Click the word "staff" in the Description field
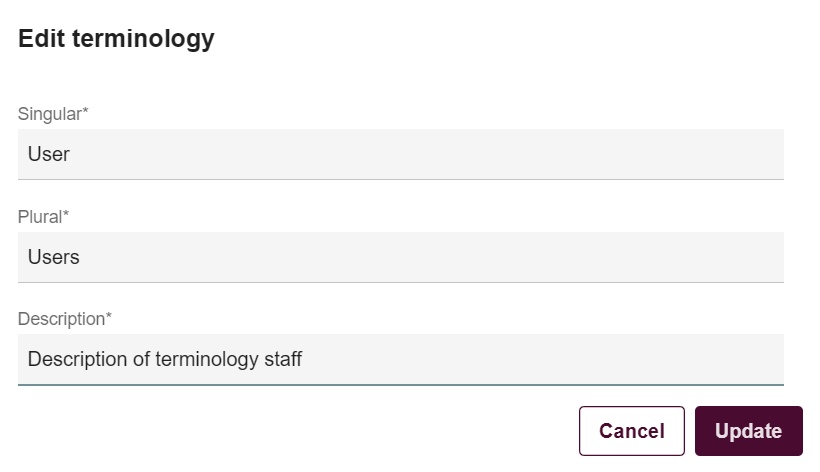 pyautogui.click(x=281, y=359)
